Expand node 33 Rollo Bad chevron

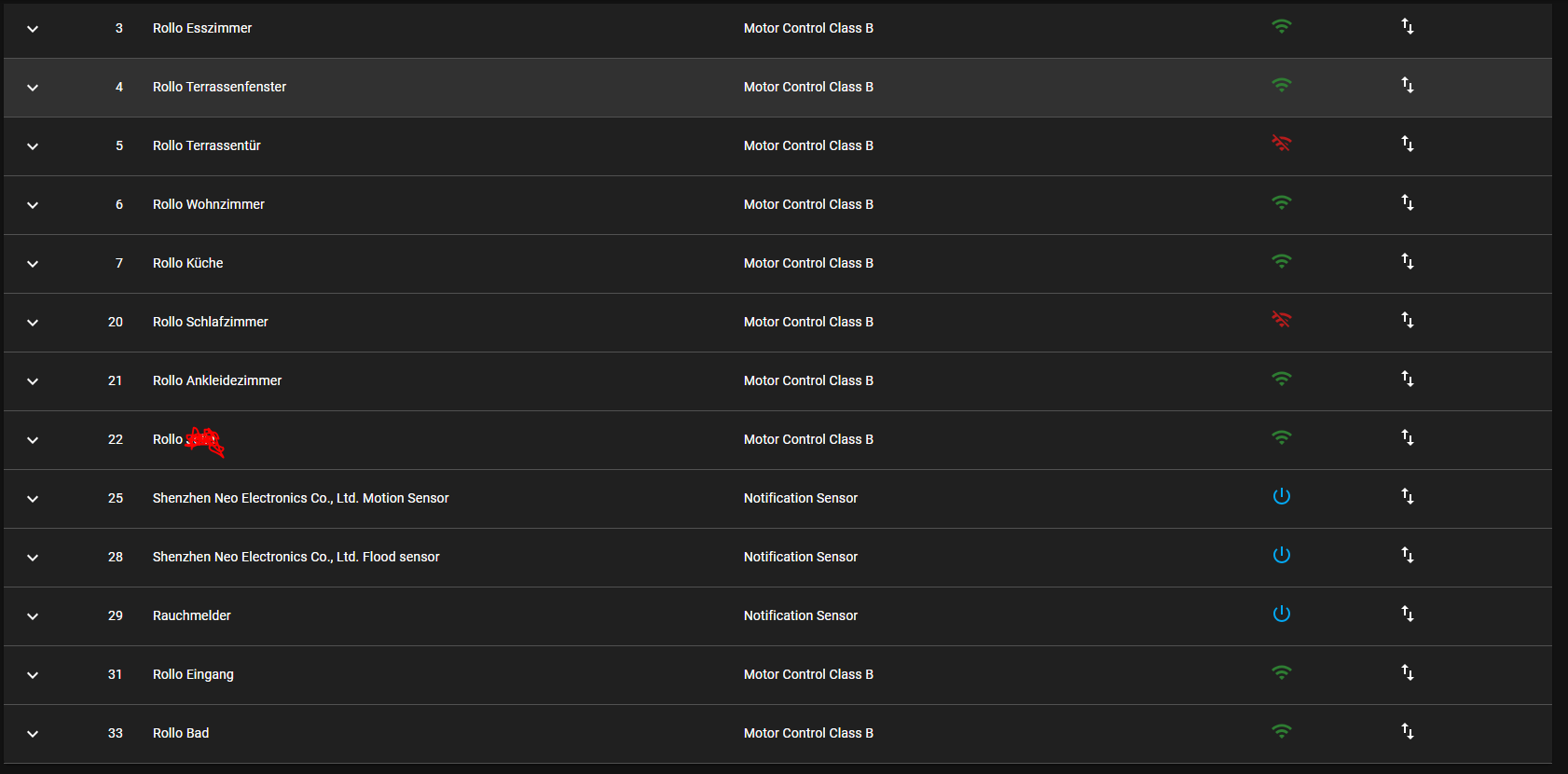(33, 734)
